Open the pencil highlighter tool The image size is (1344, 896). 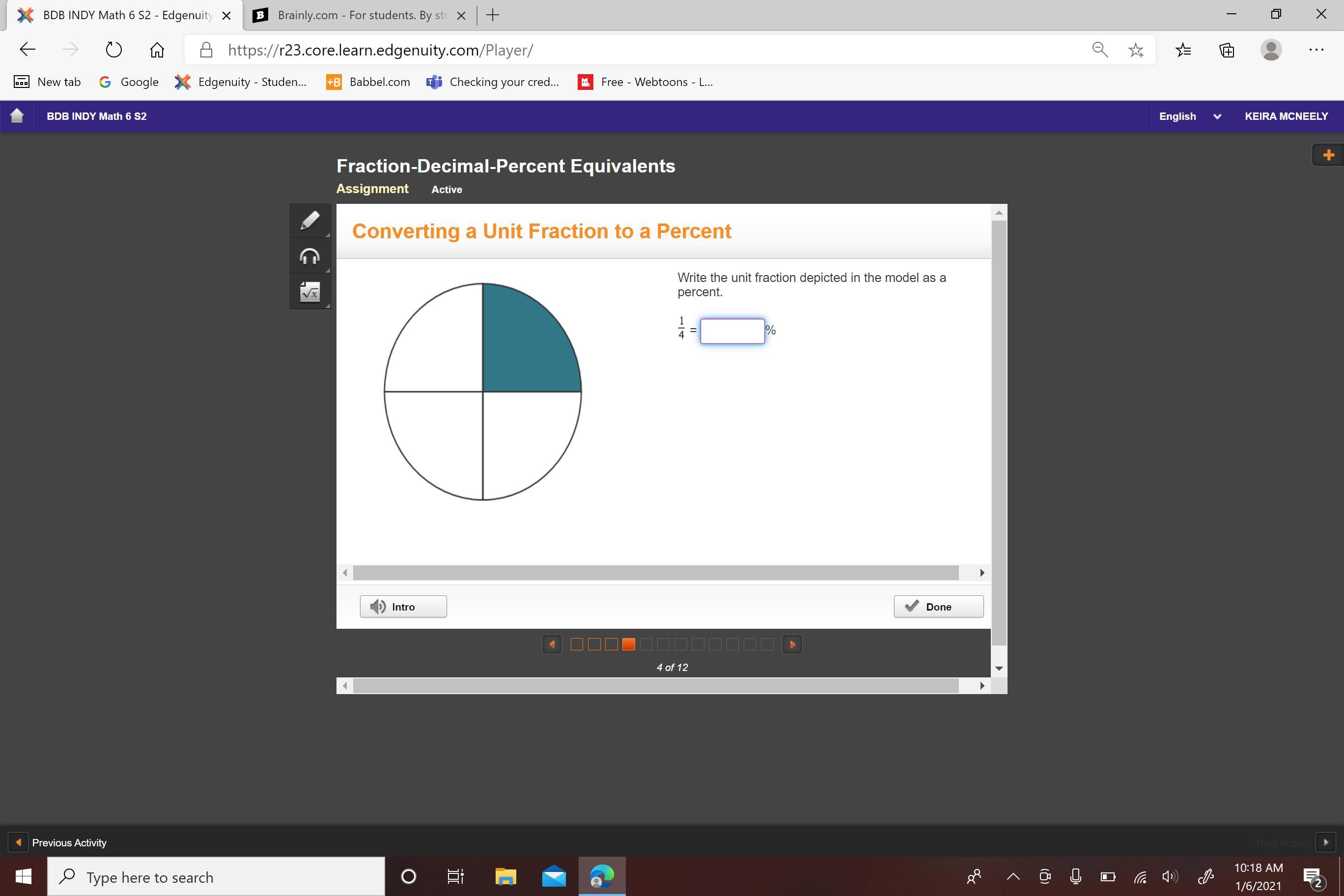309,221
